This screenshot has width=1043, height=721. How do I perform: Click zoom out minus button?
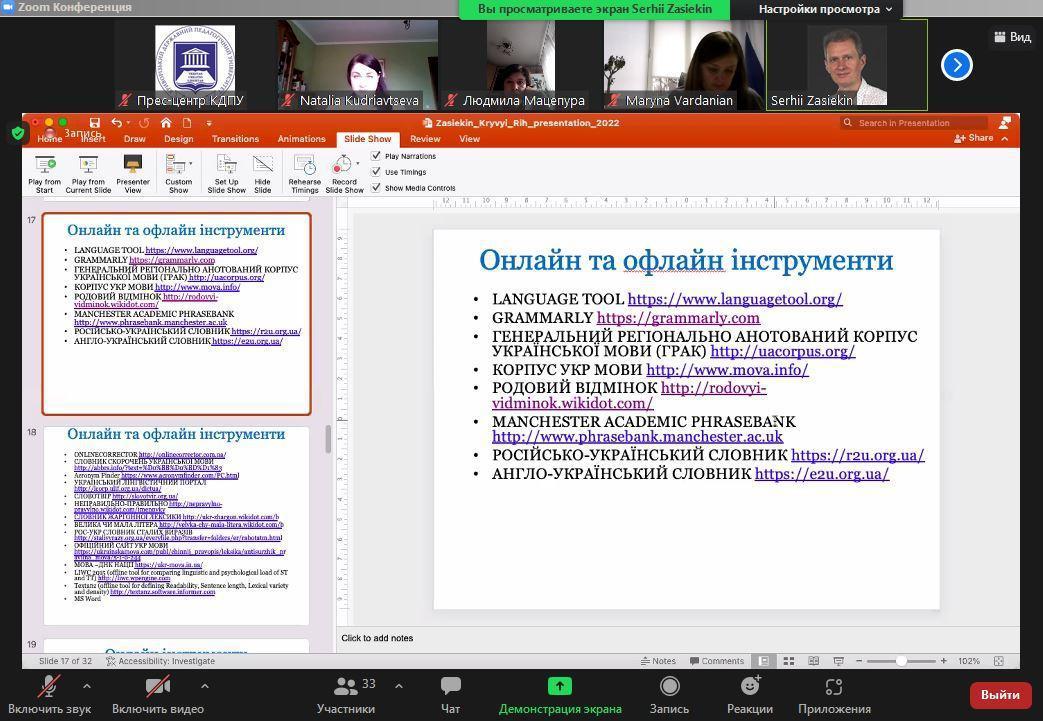coord(859,660)
